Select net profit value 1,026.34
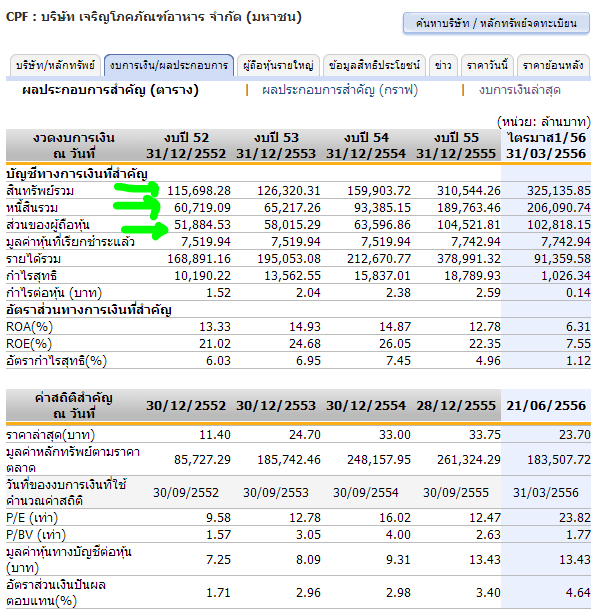This screenshot has height=615, width=602. pyautogui.click(x=566, y=276)
